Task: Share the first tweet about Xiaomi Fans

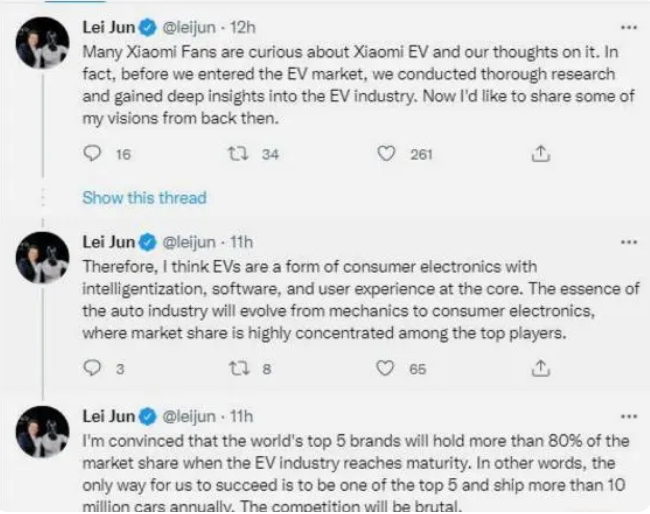Action: coord(540,154)
